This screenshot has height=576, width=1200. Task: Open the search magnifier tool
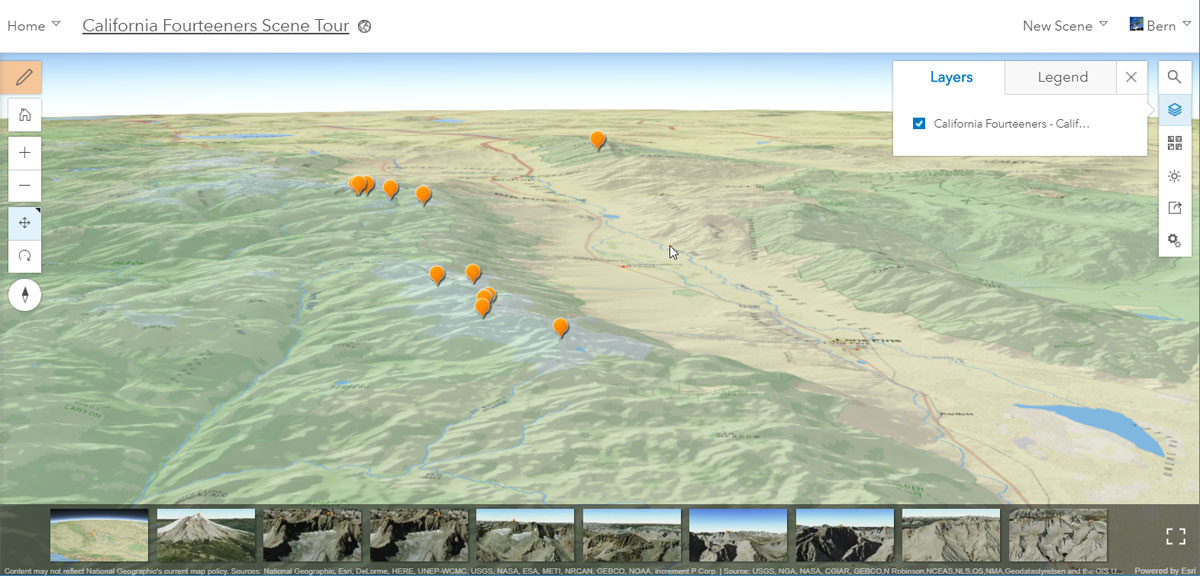pos(1175,77)
